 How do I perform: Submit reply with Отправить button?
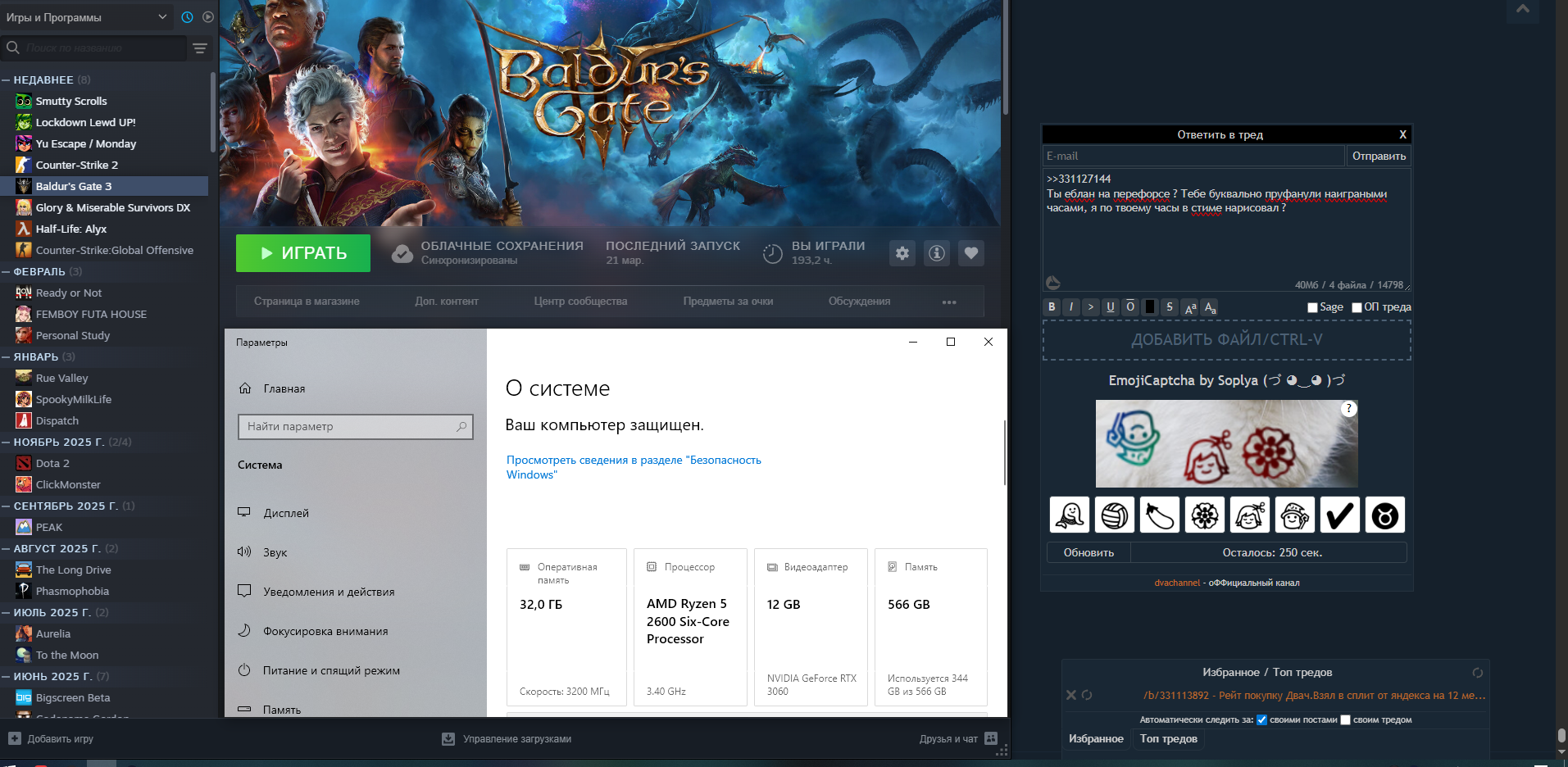(1379, 156)
